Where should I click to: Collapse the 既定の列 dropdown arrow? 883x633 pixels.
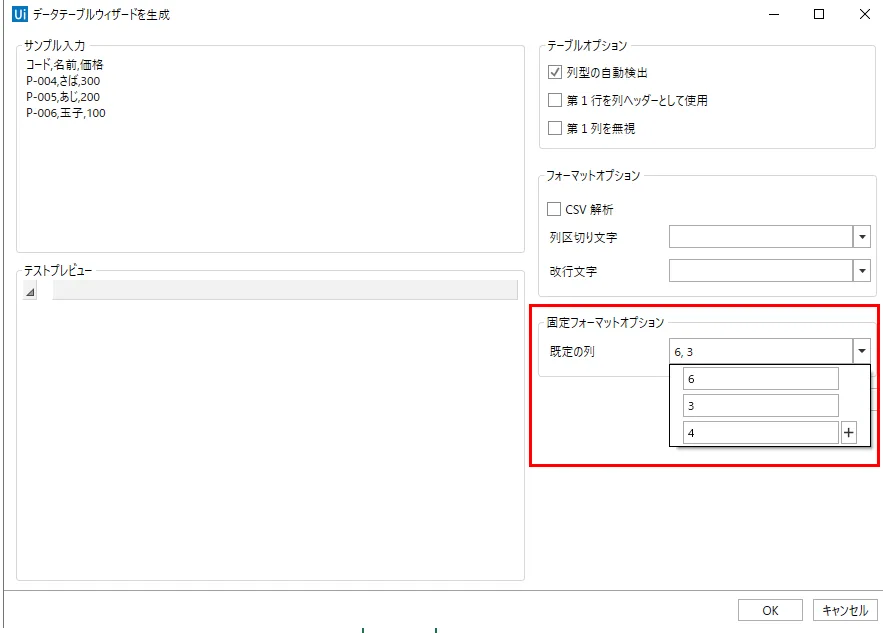point(861,351)
